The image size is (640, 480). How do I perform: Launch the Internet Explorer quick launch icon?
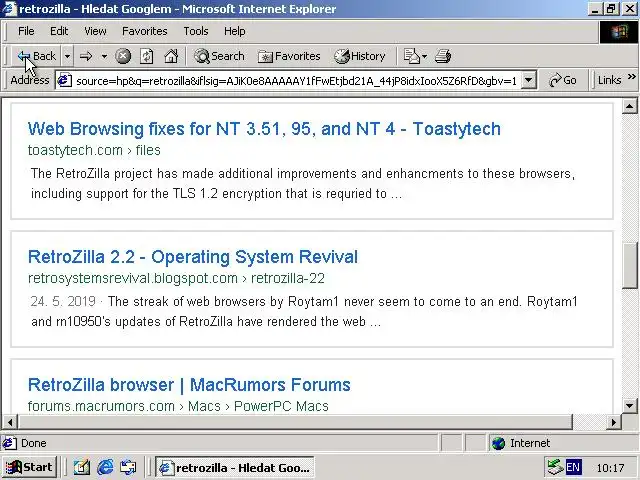[x=105, y=467]
